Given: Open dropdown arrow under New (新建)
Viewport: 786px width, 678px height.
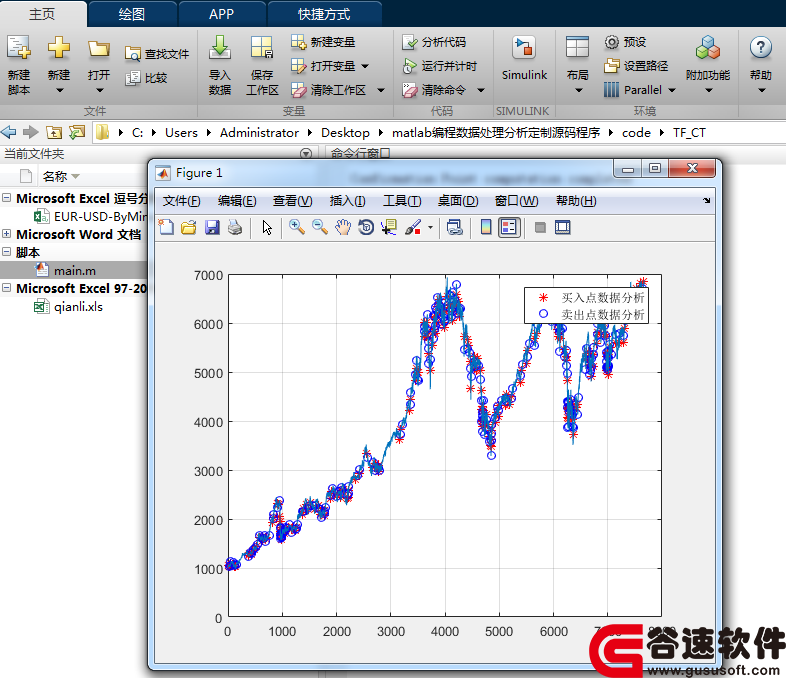Looking at the screenshot, I should tap(59, 91).
